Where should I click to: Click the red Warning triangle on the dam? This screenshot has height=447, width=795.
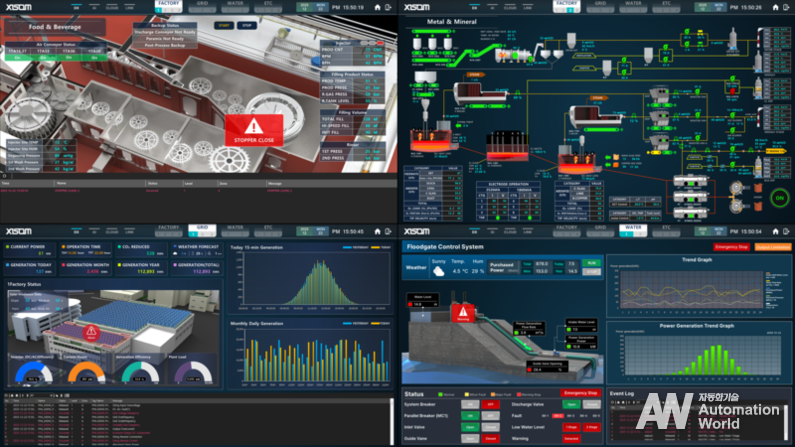[x=463, y=310]
